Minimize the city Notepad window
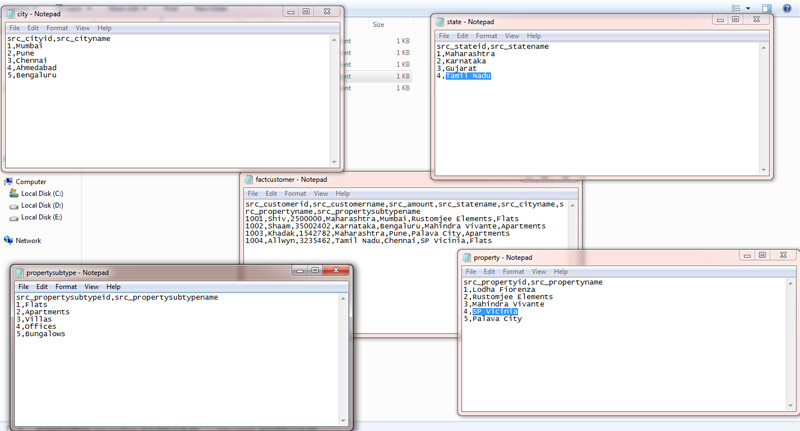The width and height of the screenshot is (800, 431). (291, 12)
